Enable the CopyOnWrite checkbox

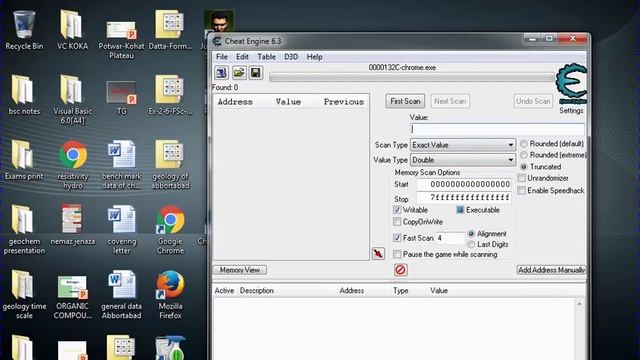tap(397, 222)
